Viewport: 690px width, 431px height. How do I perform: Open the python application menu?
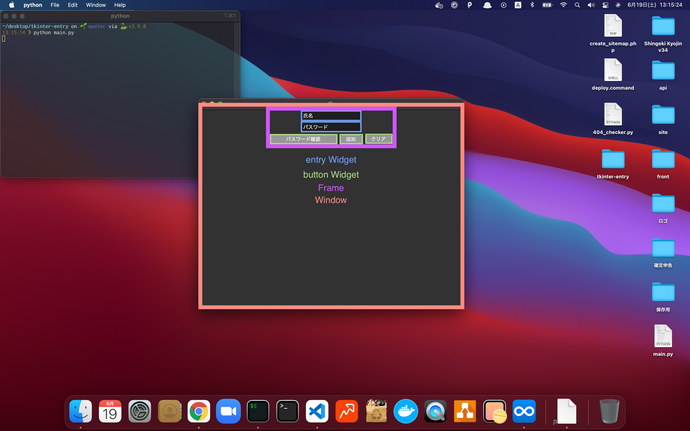click(x=33, y=5)
